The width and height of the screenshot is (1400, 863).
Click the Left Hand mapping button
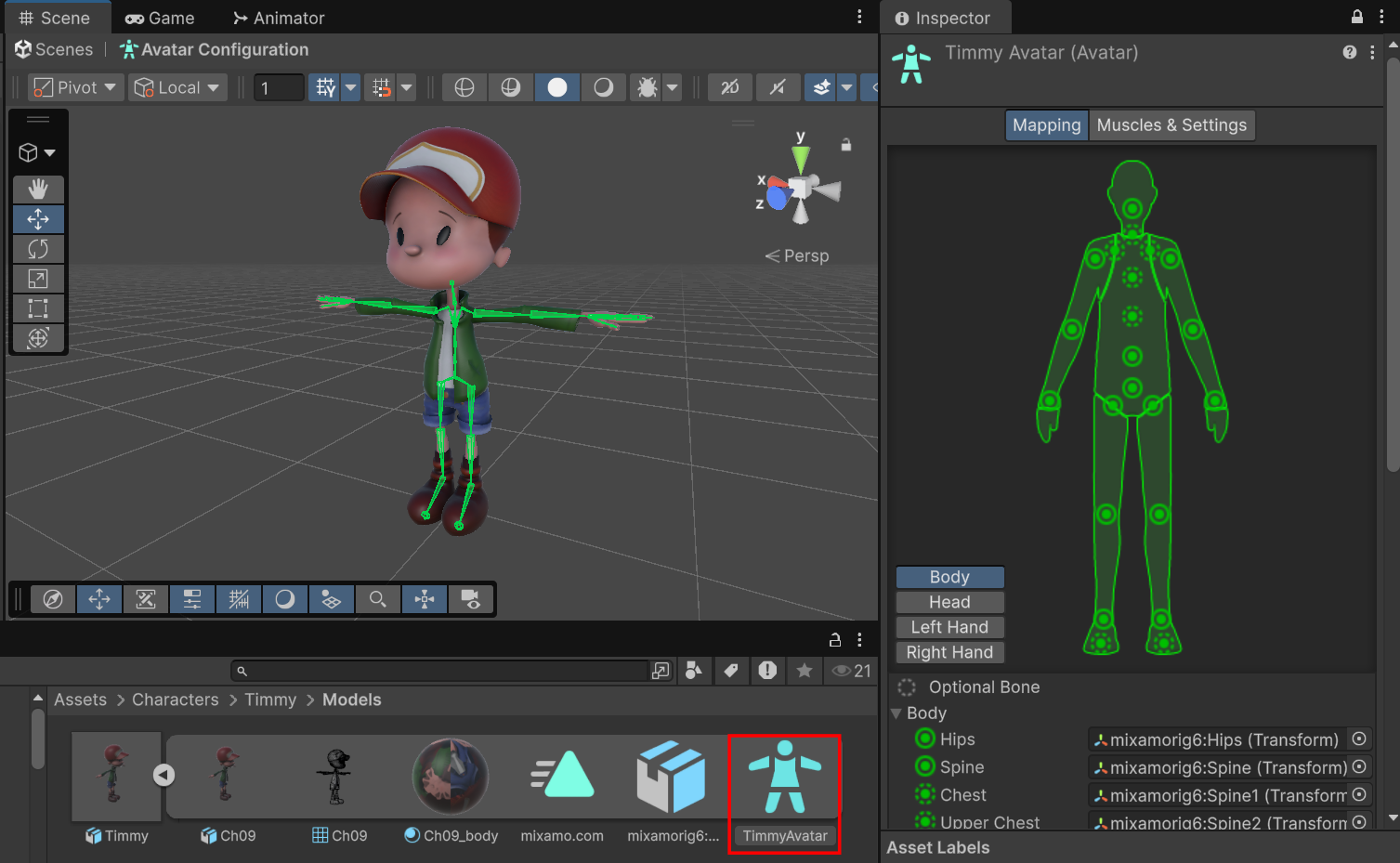tap(949, 627)
